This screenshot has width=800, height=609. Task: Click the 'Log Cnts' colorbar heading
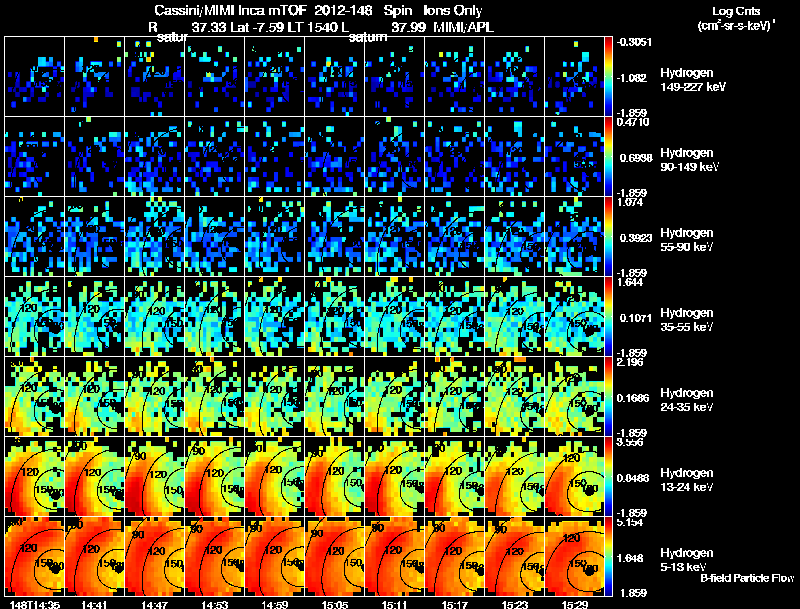736,11
